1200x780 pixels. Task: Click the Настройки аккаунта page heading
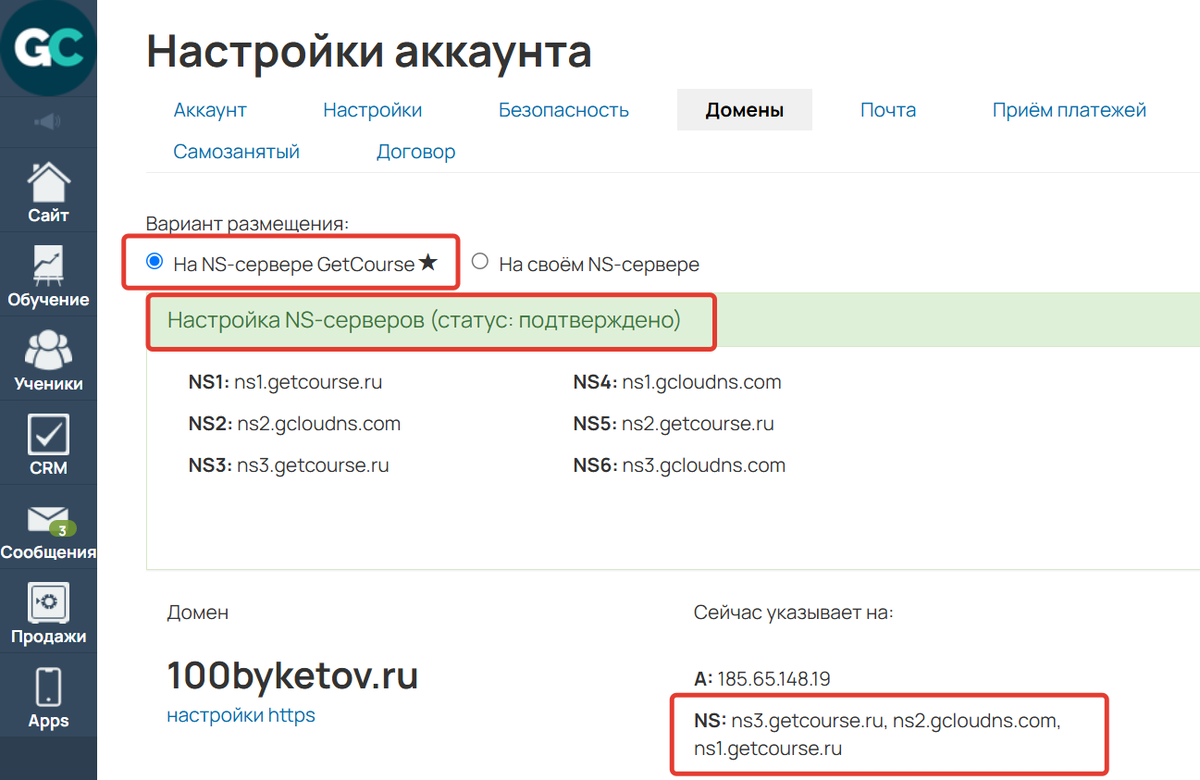[369, 52]
